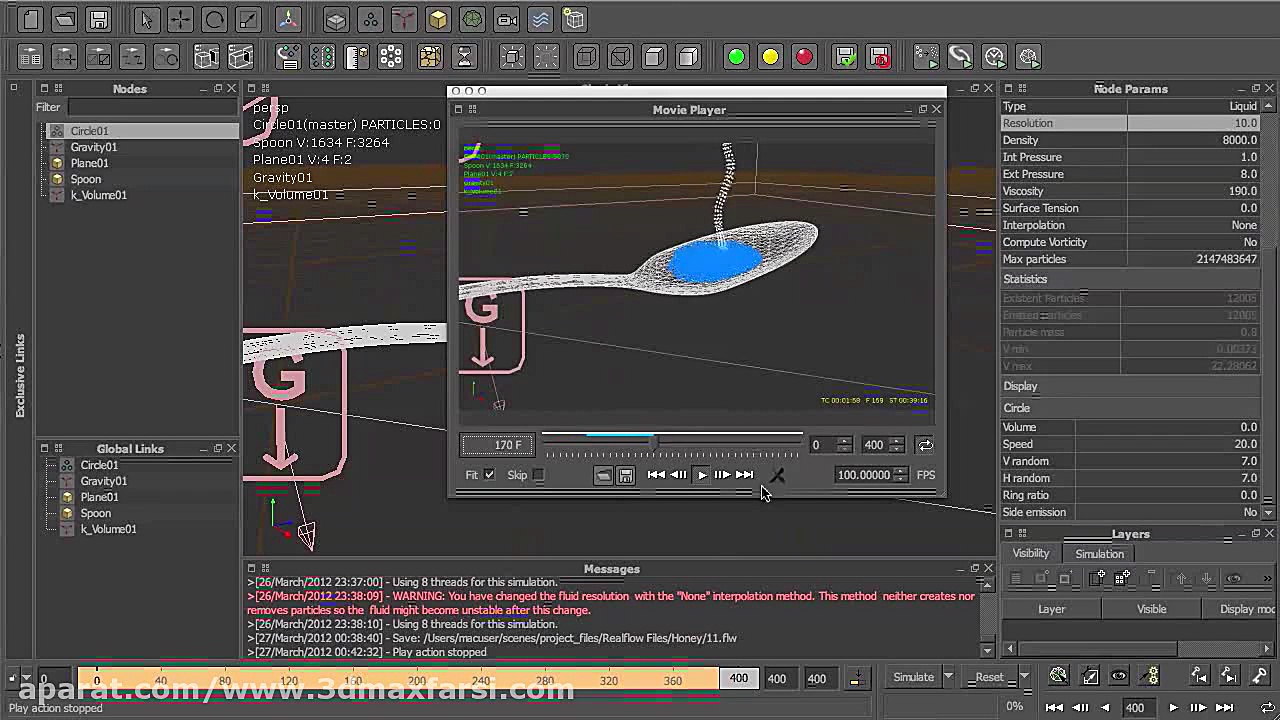Switch to the Visibility tab in Layers
1280x720 pixels.
pos(1031,553)
